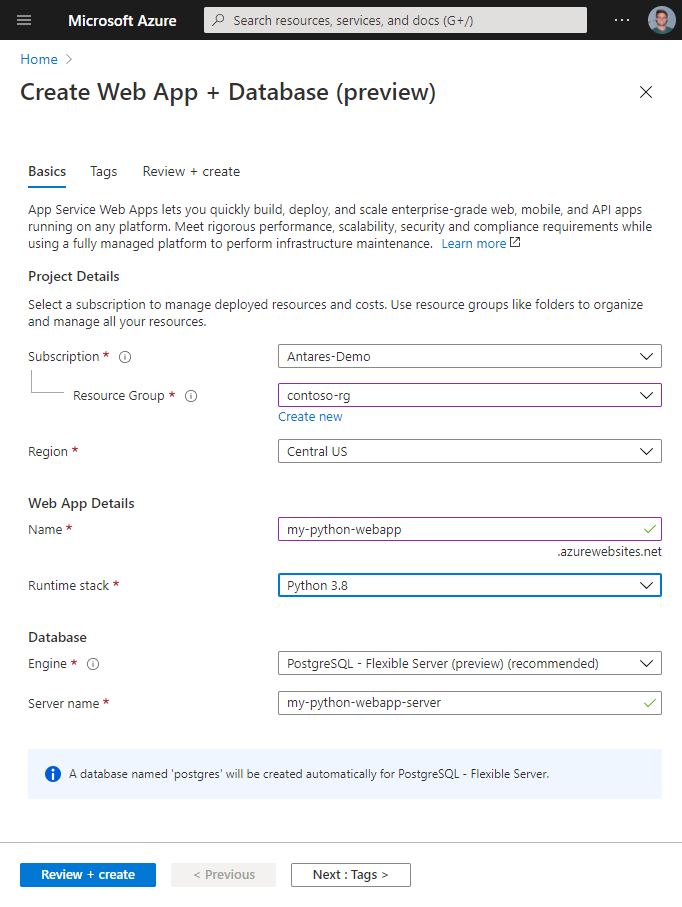This screenshot has height=907, width=682.
Task: Click the blue info icon in postgres notice
Action: point(53,774)
